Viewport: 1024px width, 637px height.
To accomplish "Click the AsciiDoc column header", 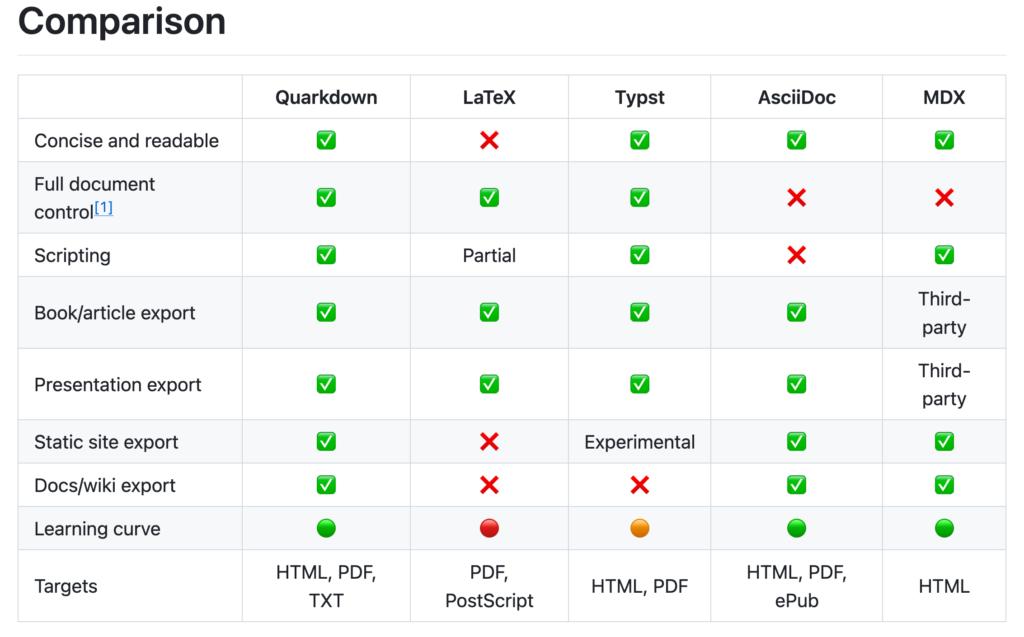I will pos(796,97).
